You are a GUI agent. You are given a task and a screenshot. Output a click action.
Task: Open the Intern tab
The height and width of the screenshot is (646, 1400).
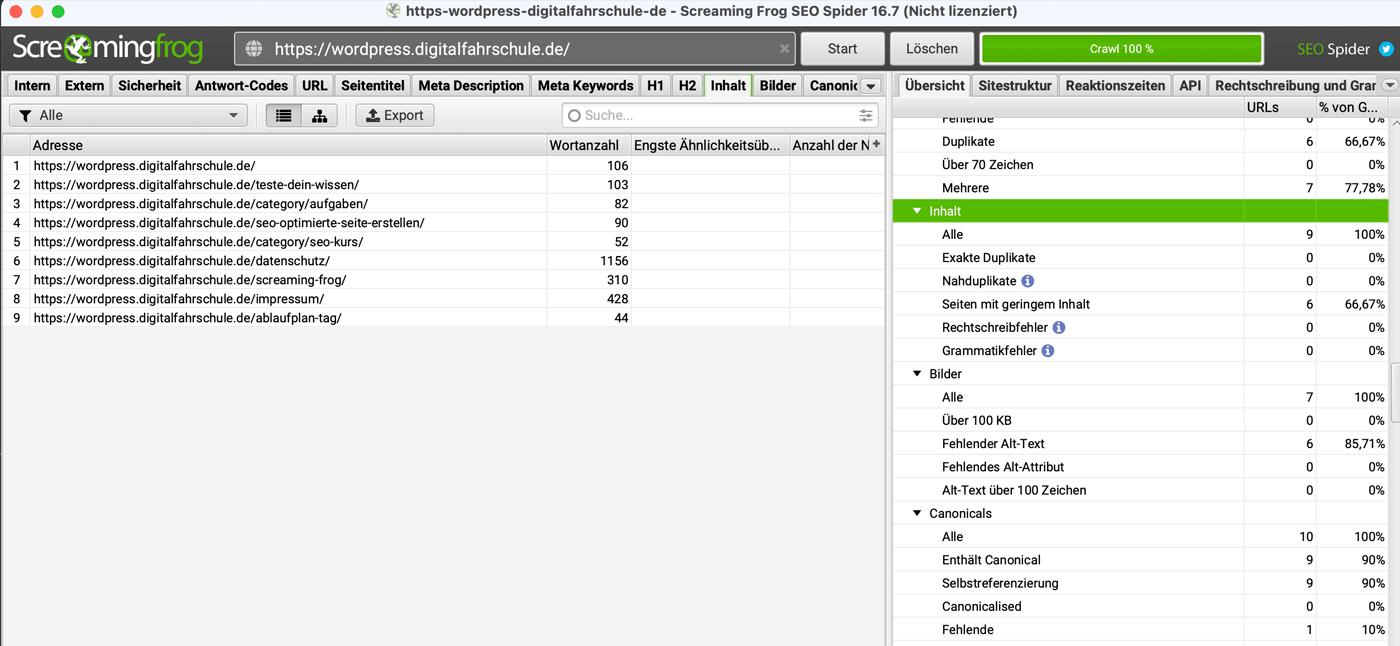click(x=32, y=85)
